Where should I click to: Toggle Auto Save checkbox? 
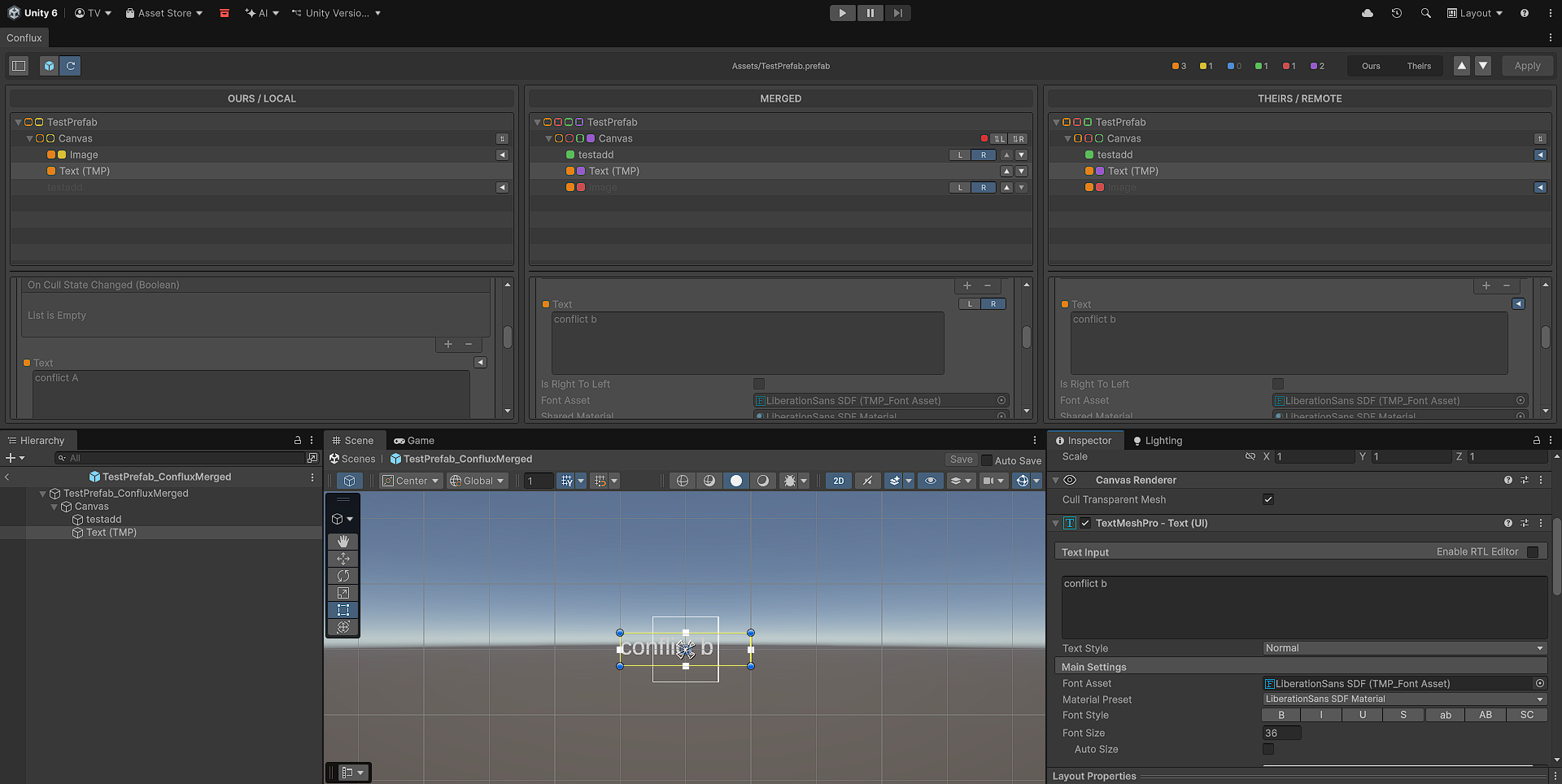pyautogui.click(x=987, y=460)
